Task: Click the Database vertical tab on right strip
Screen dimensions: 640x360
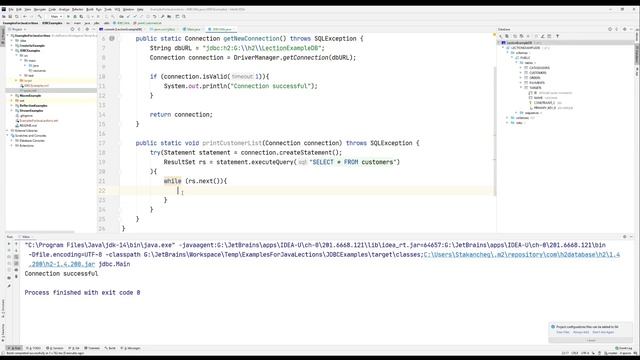Action: (637, 54)
